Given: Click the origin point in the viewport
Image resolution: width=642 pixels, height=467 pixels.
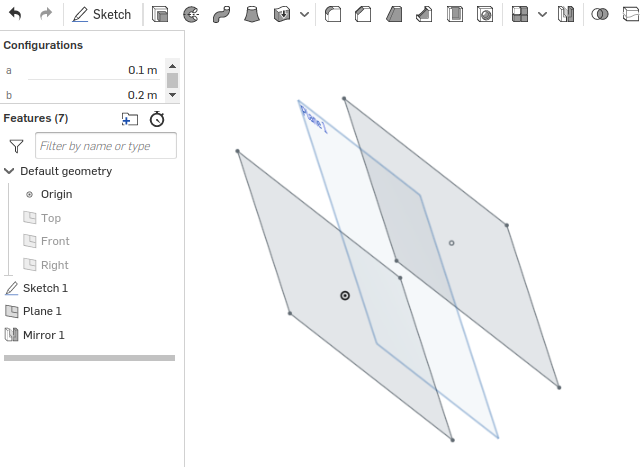Looking at the screenshot, I should tap(345, 296).
